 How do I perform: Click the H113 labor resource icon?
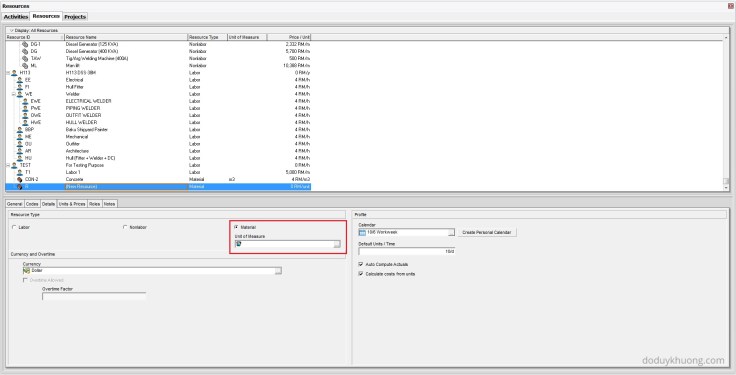(14, 73)
